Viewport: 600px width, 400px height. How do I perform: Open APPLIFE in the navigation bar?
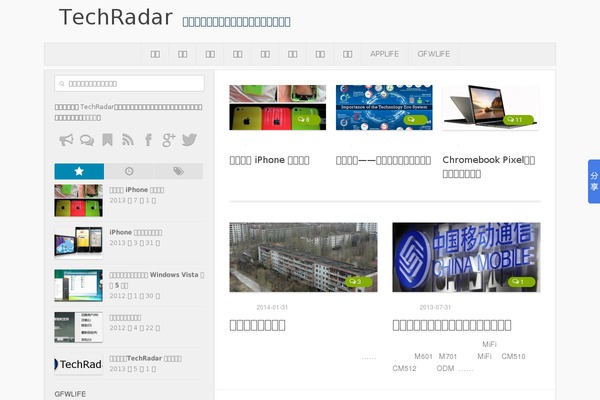[385, 54]
